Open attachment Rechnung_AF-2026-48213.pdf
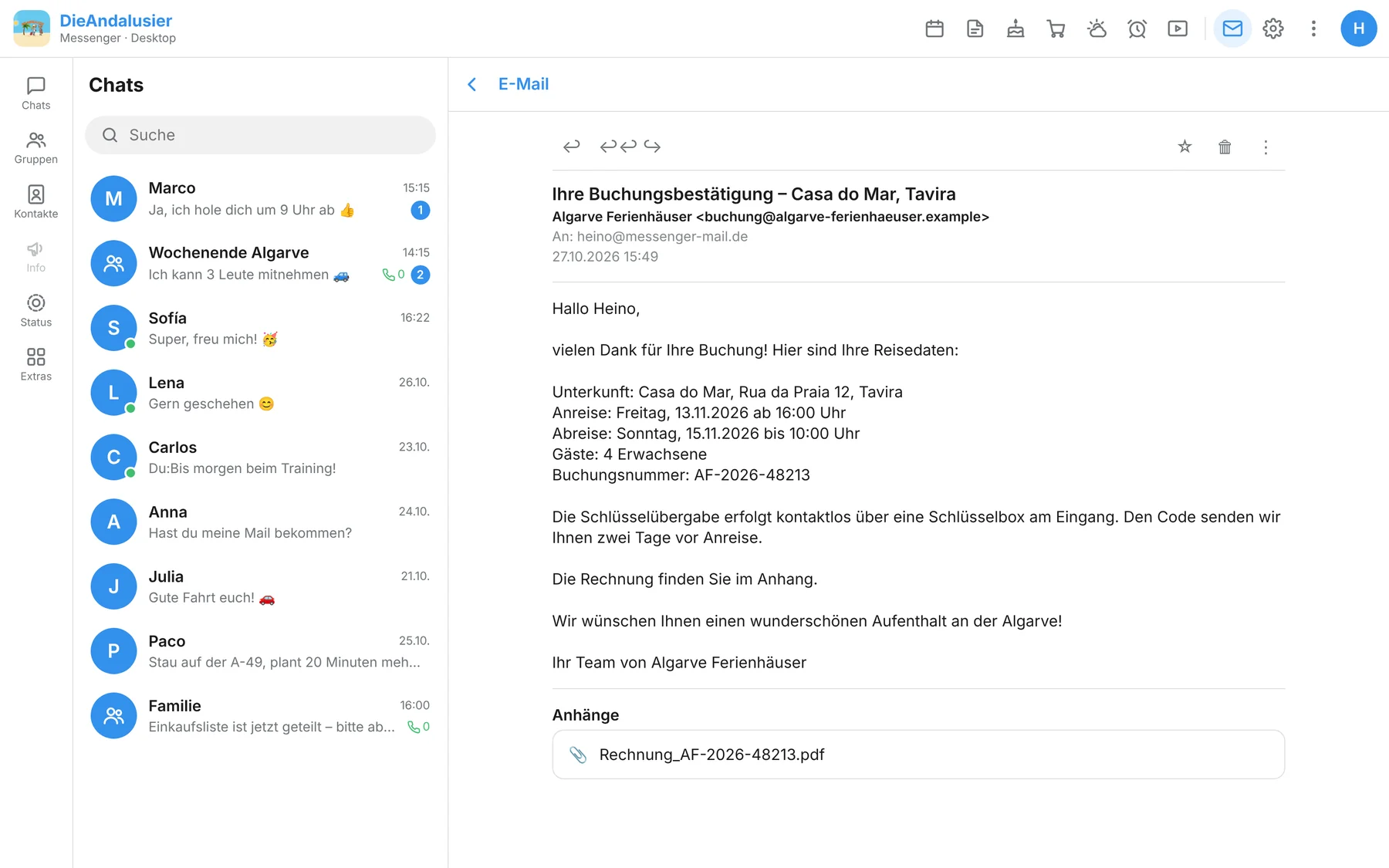Screen dimensions: 1389x868 (918, 755)
